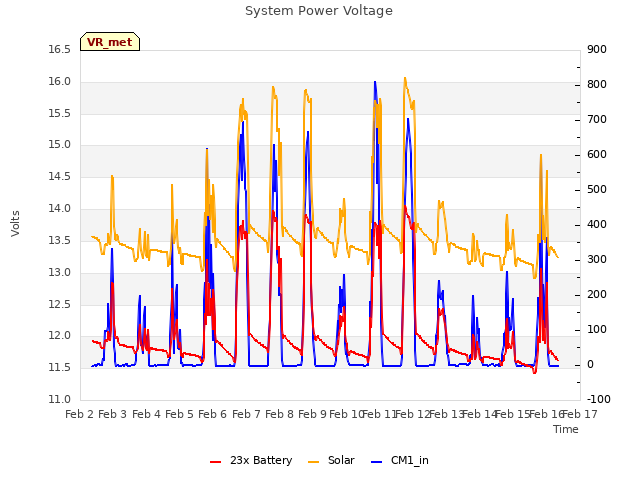Click the Feb 8 x-axis tick label
The width and height of the screenshot is (640, 480).
[x=279, y=414]
